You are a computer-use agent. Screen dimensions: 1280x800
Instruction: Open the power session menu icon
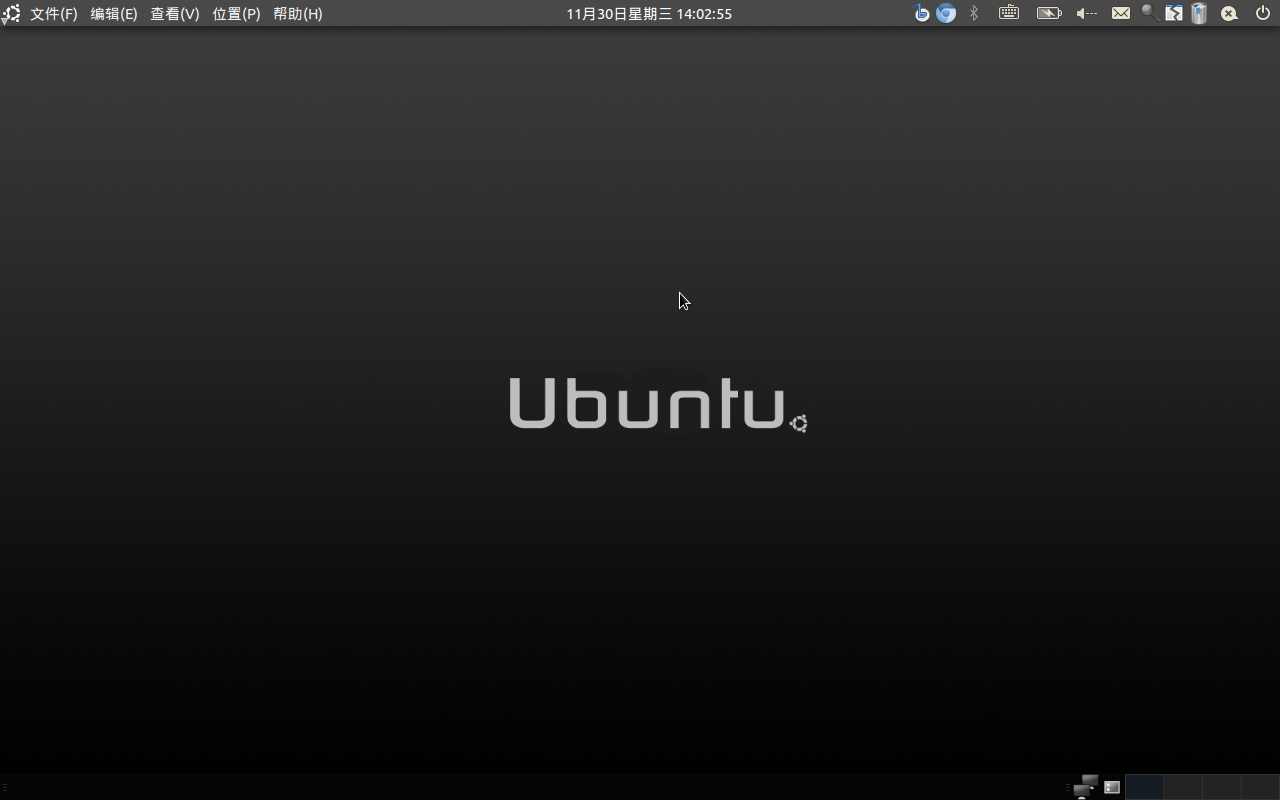coord(1263,13)
